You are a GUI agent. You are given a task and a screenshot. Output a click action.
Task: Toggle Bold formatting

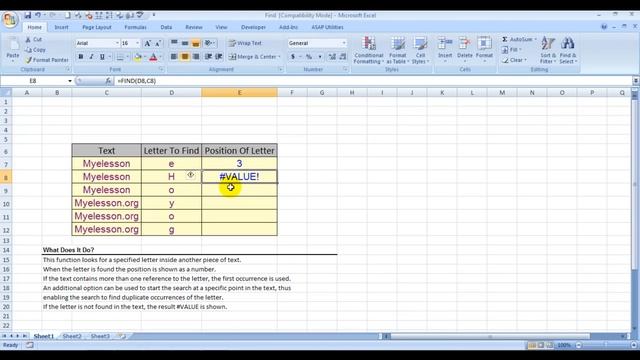coord(81,57)
